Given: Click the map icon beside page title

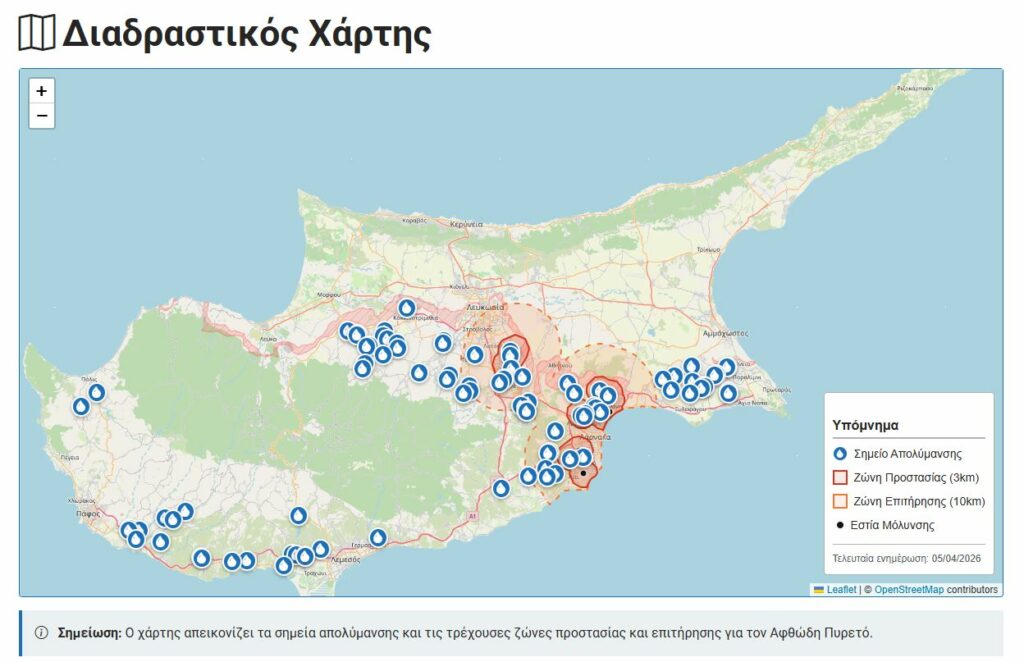Looking at the screenshot, I should pyautogui.click(x=36, y=34).
